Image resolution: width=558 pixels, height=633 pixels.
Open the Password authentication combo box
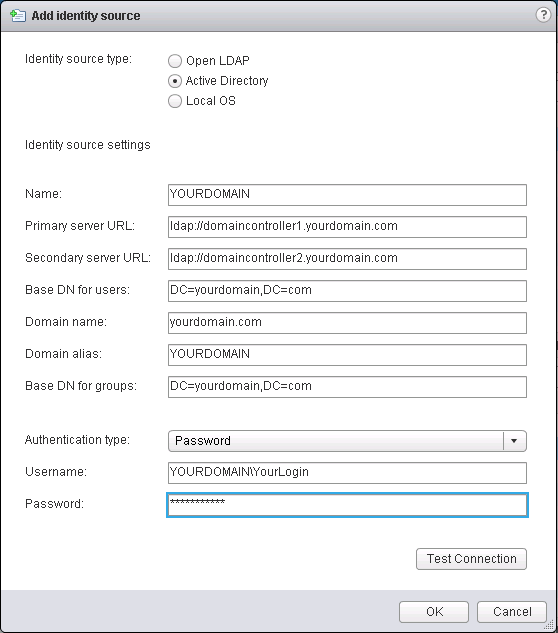(347, 441)
